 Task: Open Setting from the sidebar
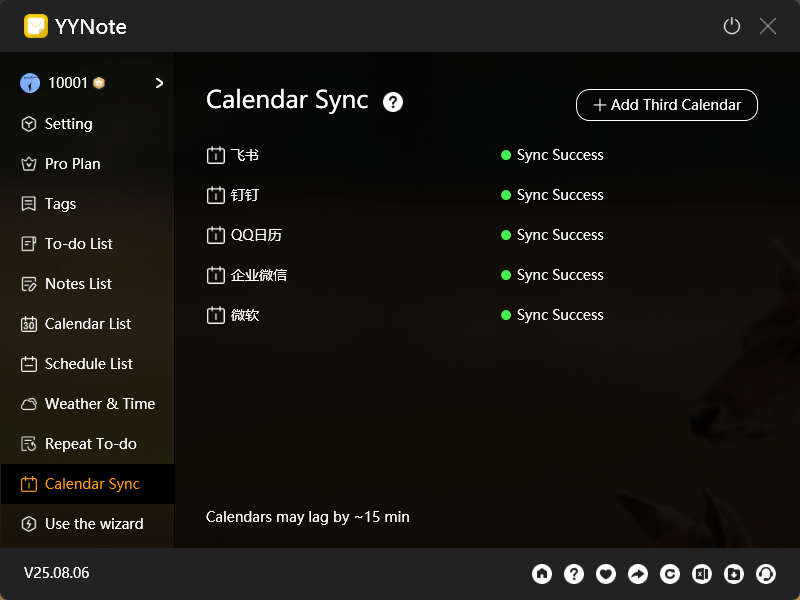(x=29, y=124)
